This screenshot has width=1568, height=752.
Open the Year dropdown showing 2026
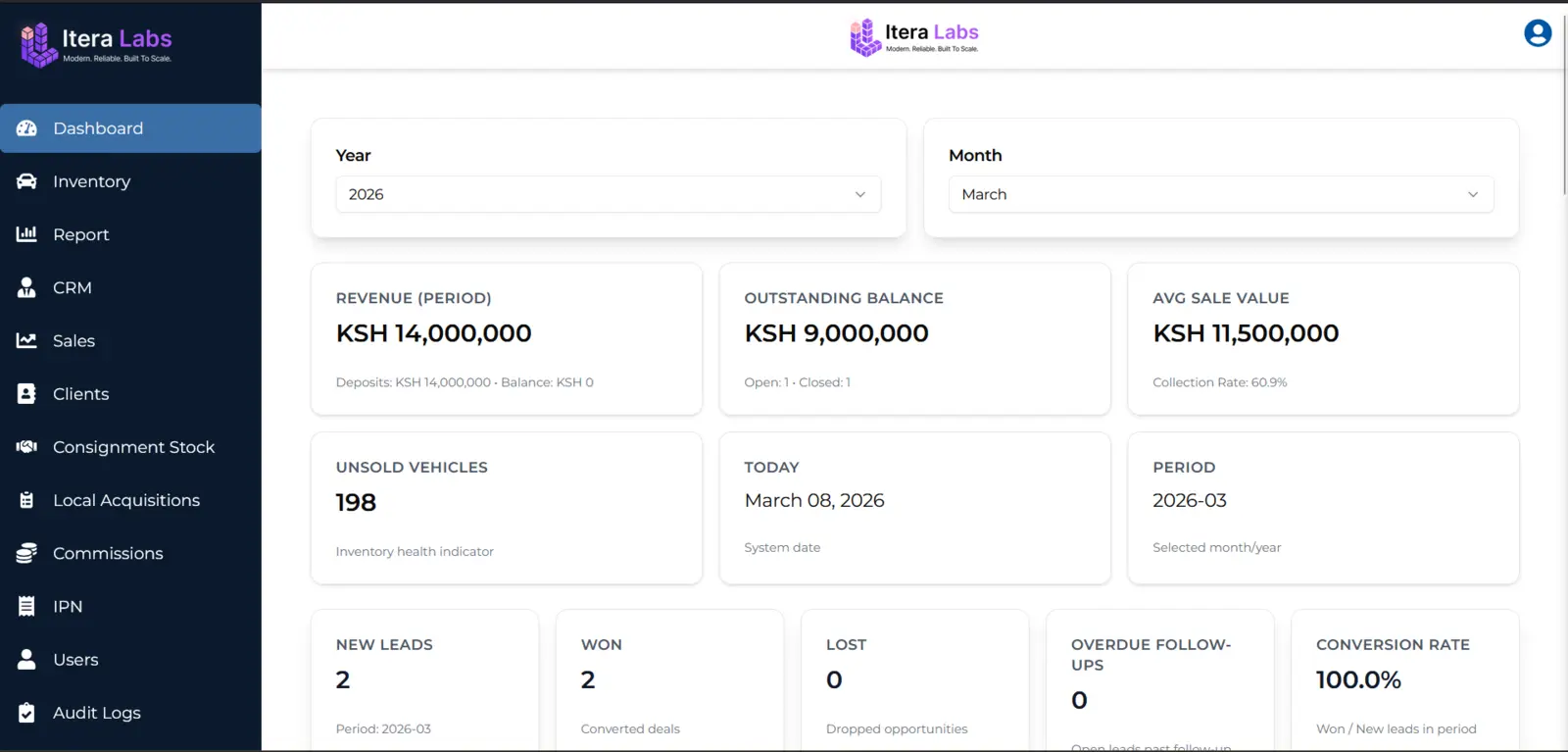(608, 194)
